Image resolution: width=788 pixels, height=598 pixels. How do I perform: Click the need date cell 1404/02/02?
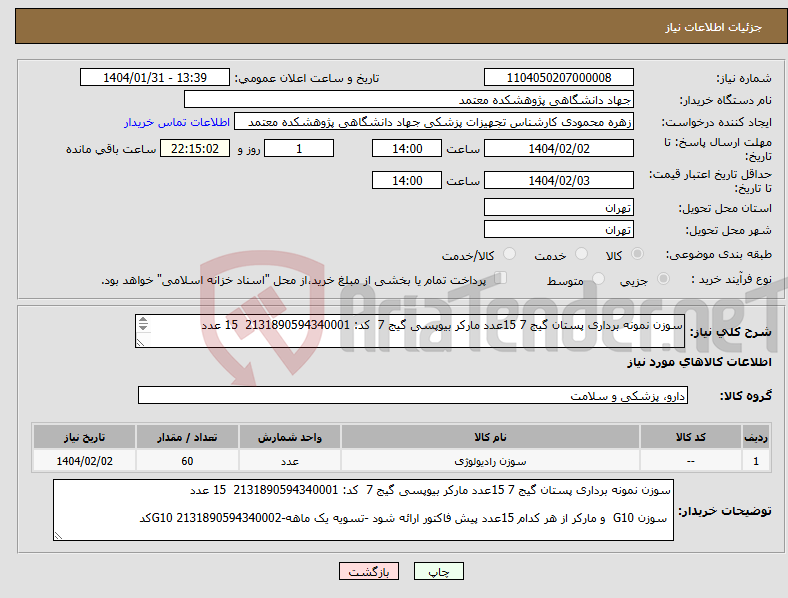84,461
